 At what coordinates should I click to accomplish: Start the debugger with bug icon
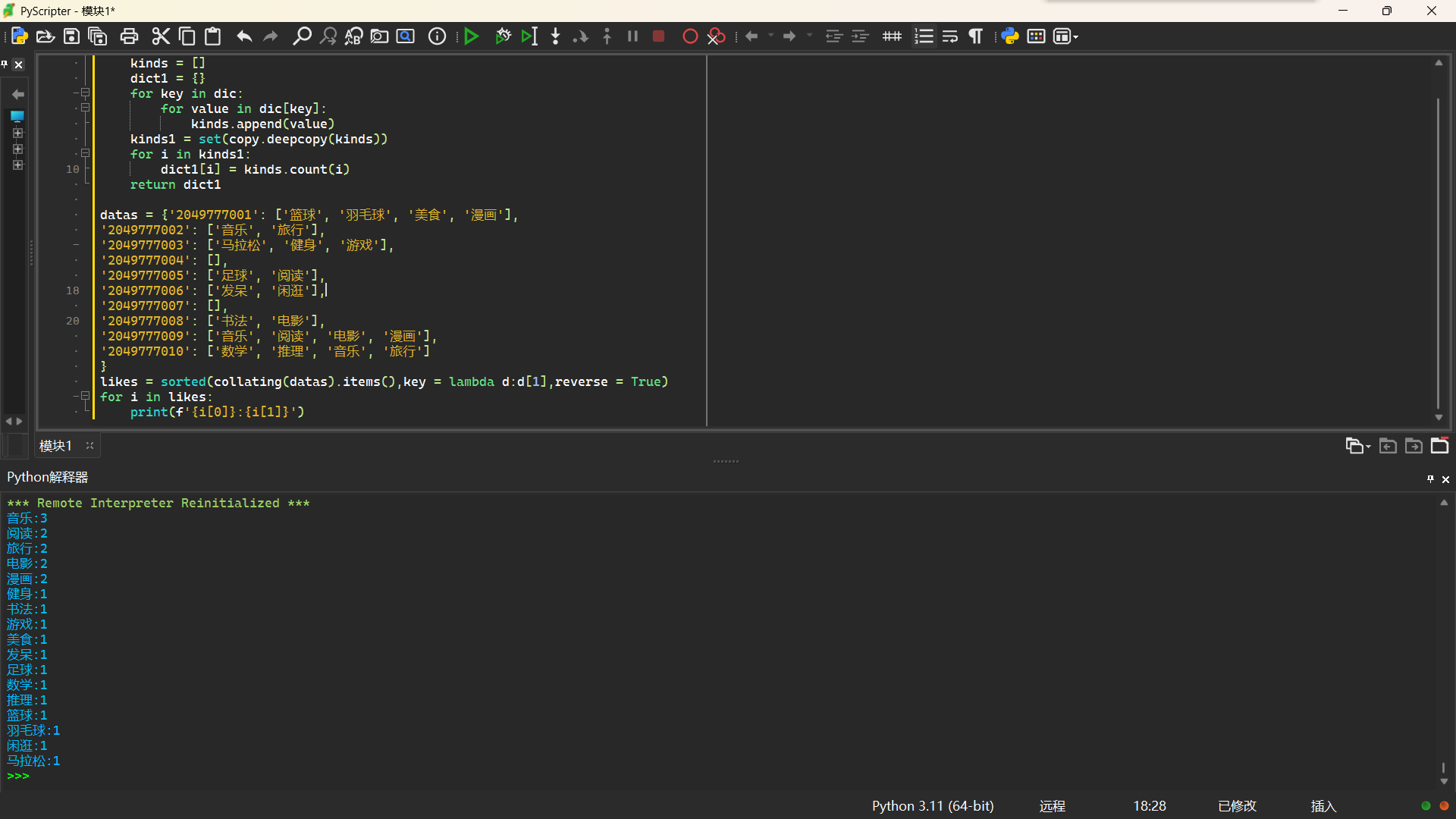point(503,36)
